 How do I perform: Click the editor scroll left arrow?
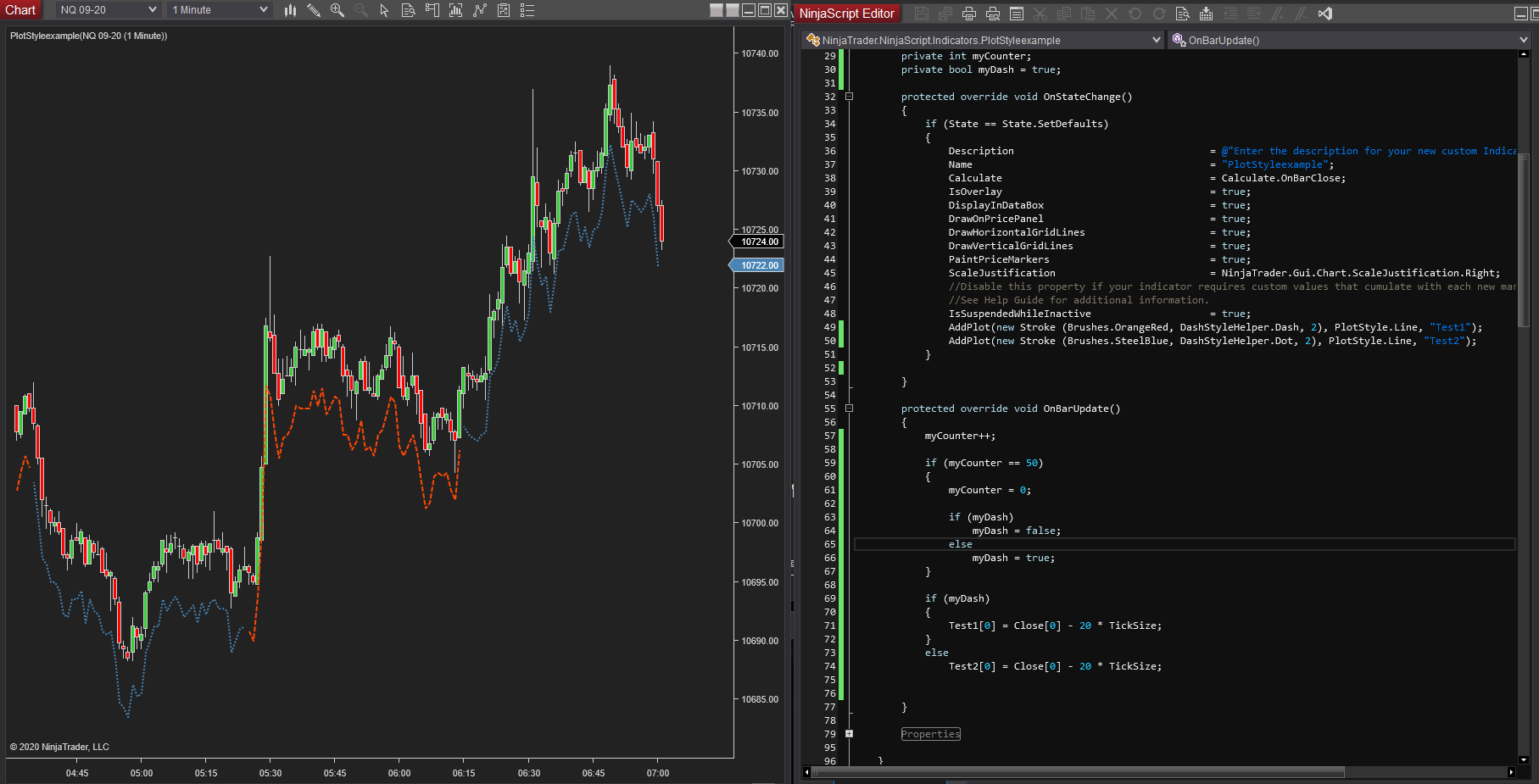click(x=806, y=772)
